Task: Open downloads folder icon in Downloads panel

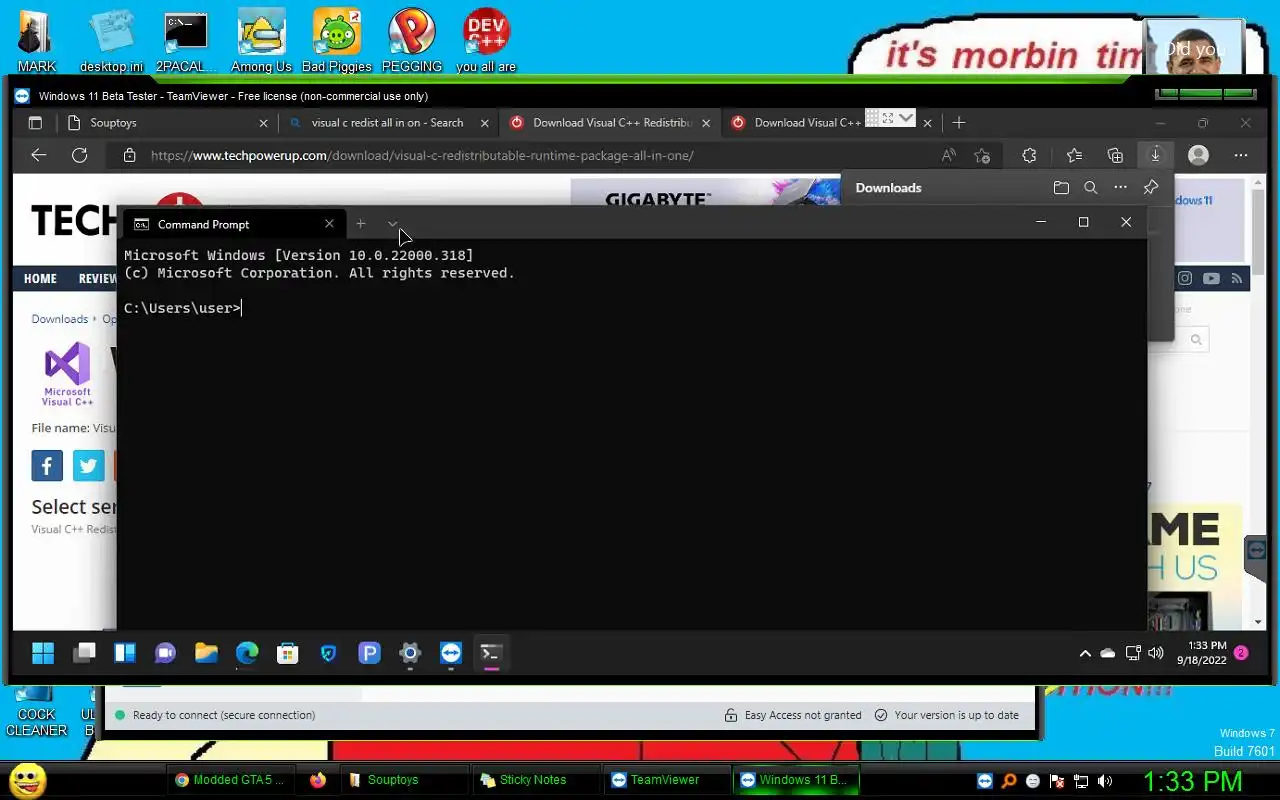Action: (1061, 188)
